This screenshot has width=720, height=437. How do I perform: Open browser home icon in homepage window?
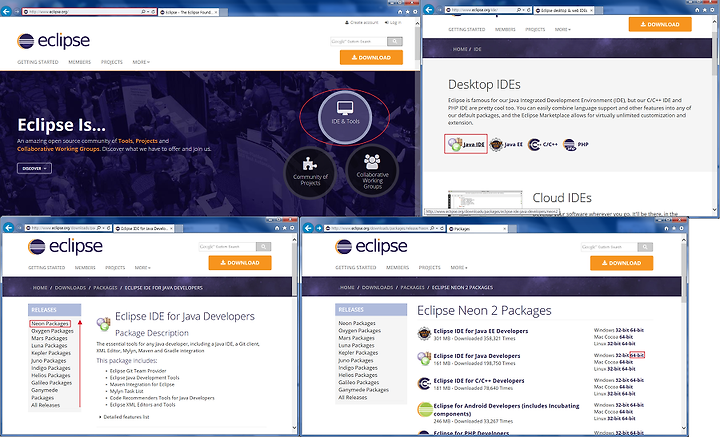click(x=400, y=11)
